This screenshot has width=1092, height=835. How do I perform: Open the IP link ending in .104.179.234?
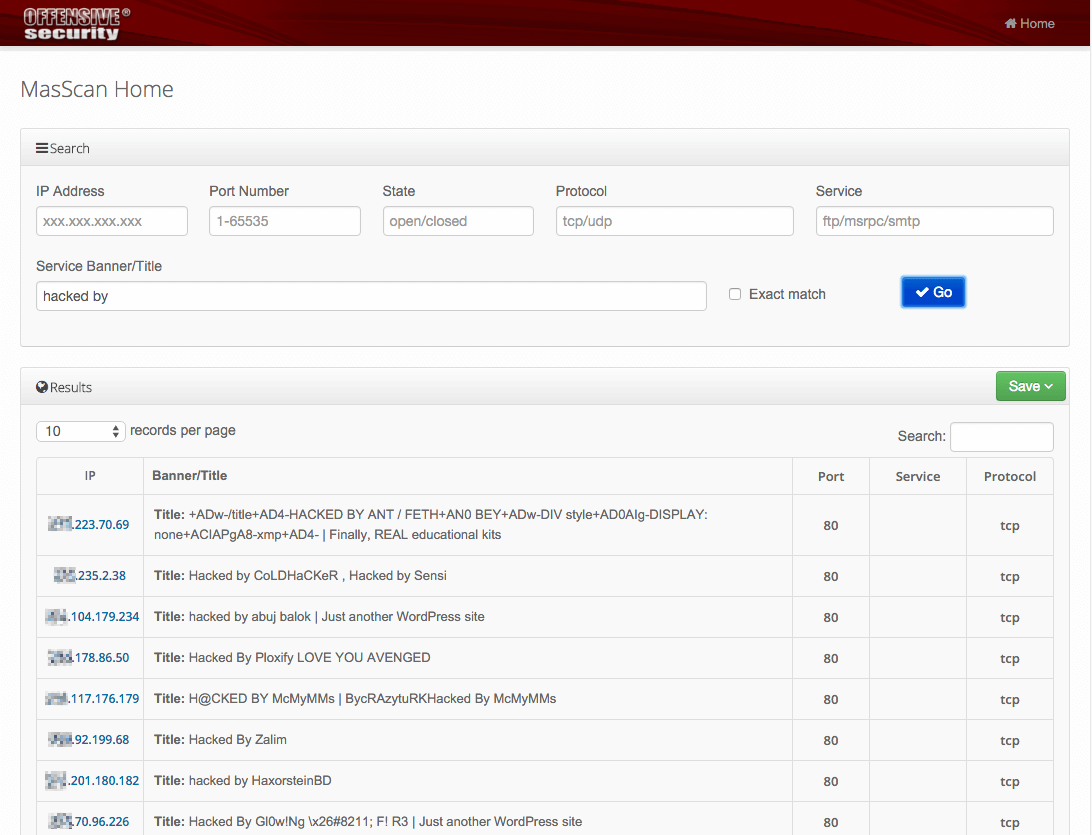pyautogui.click(x=92, y=617)
